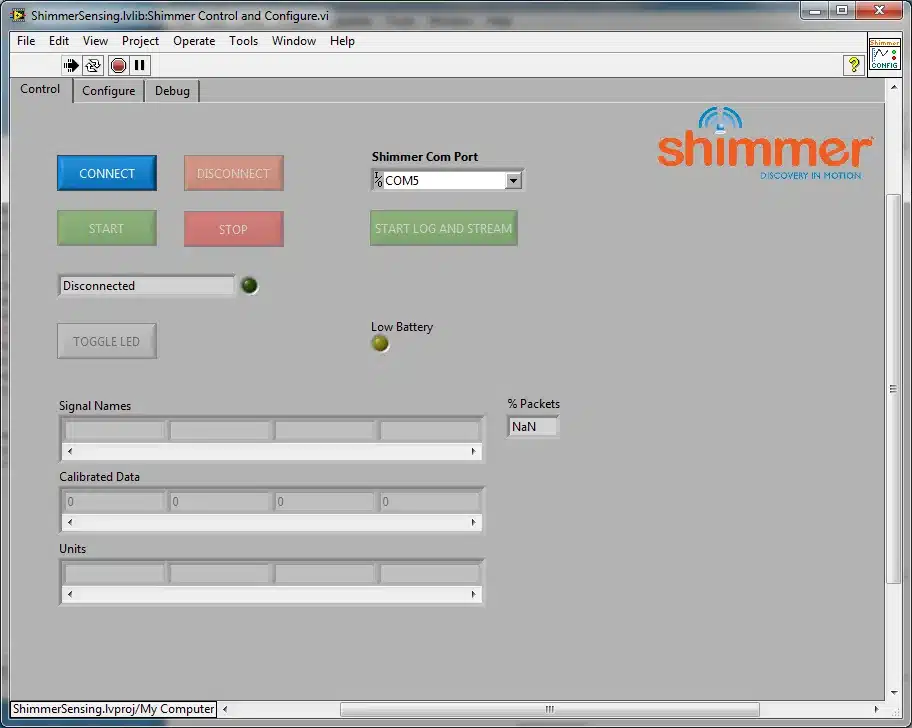Click the I/O glyph of Com Port control
Image resolution: width=912 pixels, height=728 pixels.
pos(378,180)
